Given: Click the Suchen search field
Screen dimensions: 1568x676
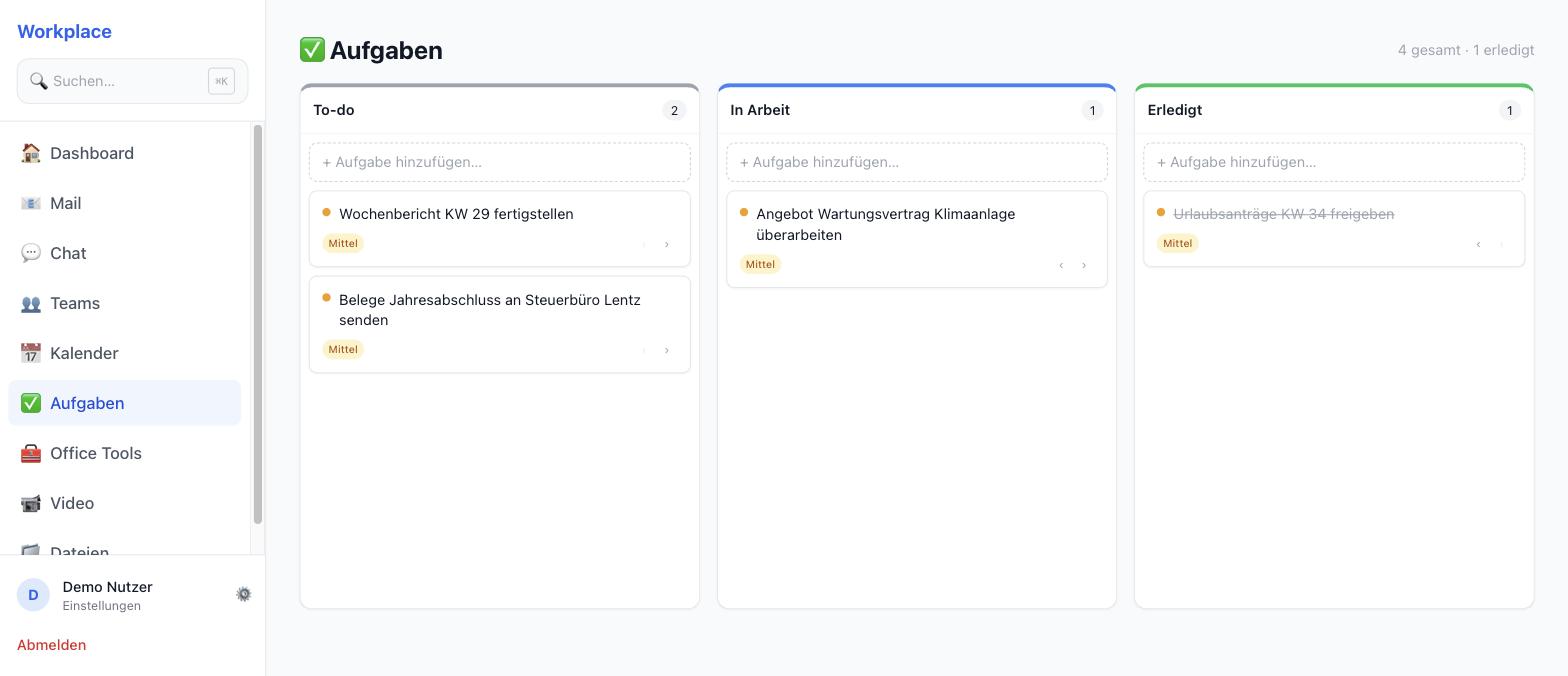Looking at the screenshot, I should (132, 81).
